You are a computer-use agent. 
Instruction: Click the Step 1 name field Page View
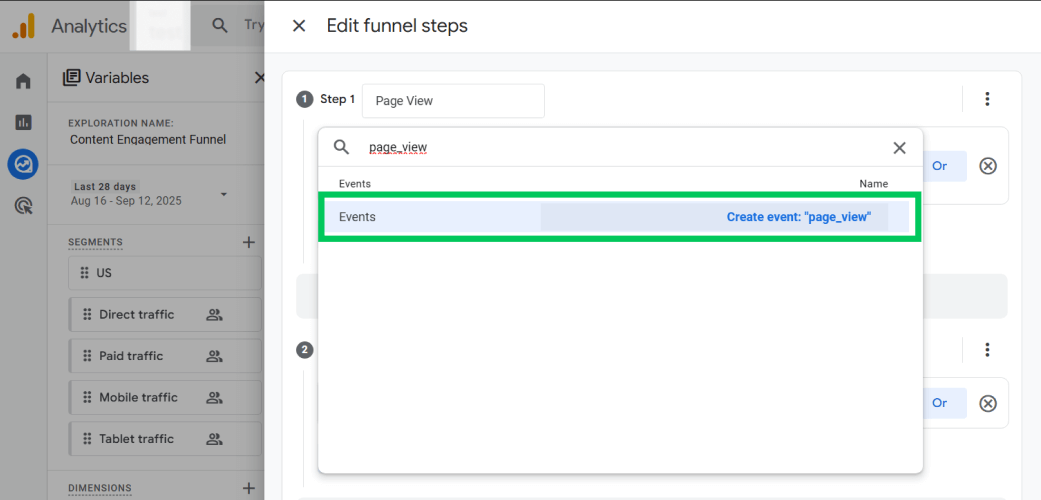pyautogui.click(x=453, y=101)
